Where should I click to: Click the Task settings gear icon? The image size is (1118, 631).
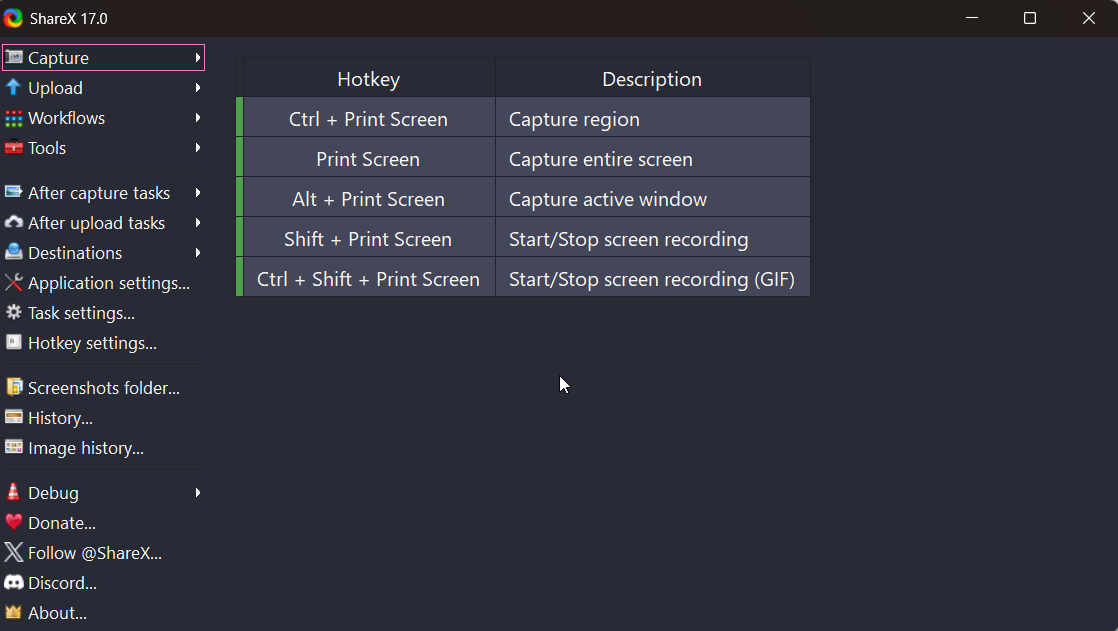pos(13,312)
